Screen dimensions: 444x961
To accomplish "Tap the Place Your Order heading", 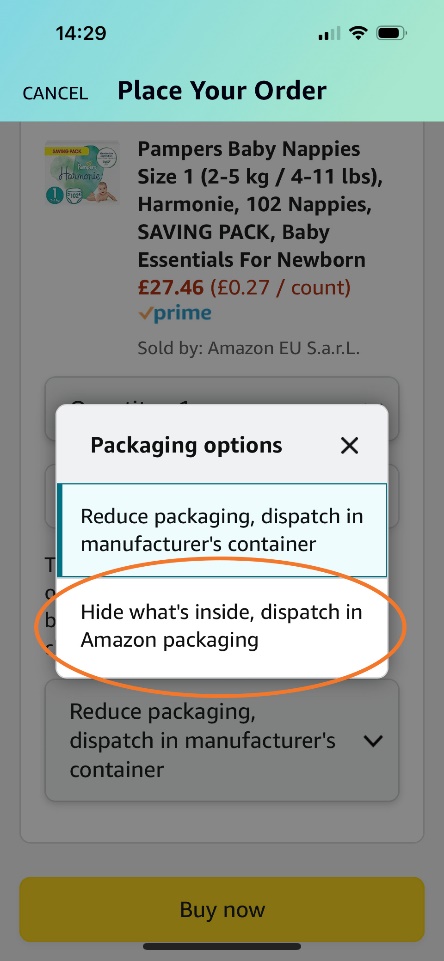I will [222, 91].
